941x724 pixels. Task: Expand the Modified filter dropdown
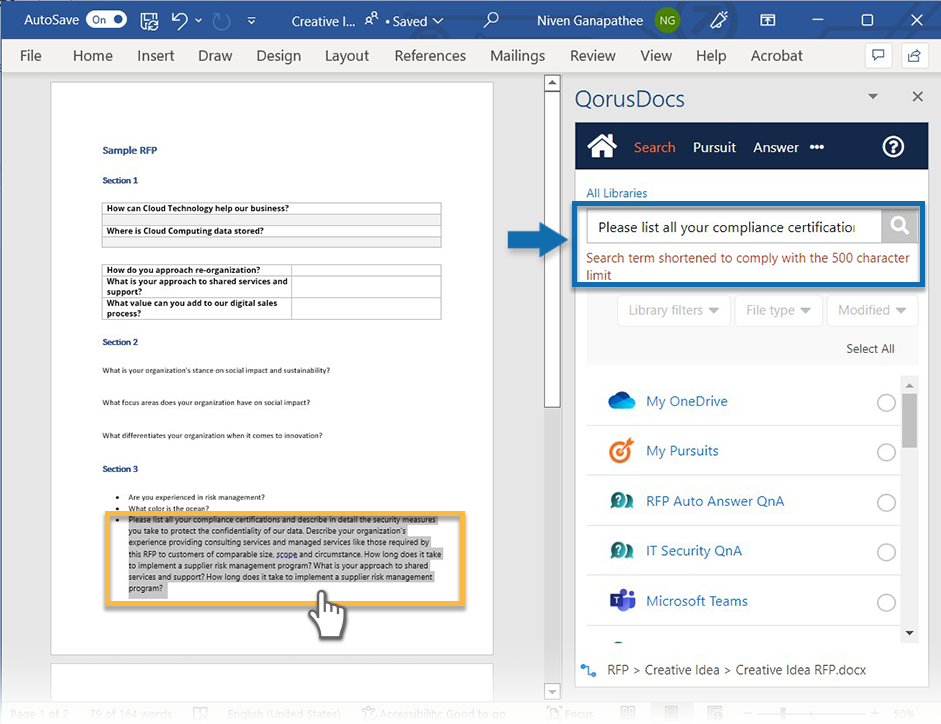point(871,310)
